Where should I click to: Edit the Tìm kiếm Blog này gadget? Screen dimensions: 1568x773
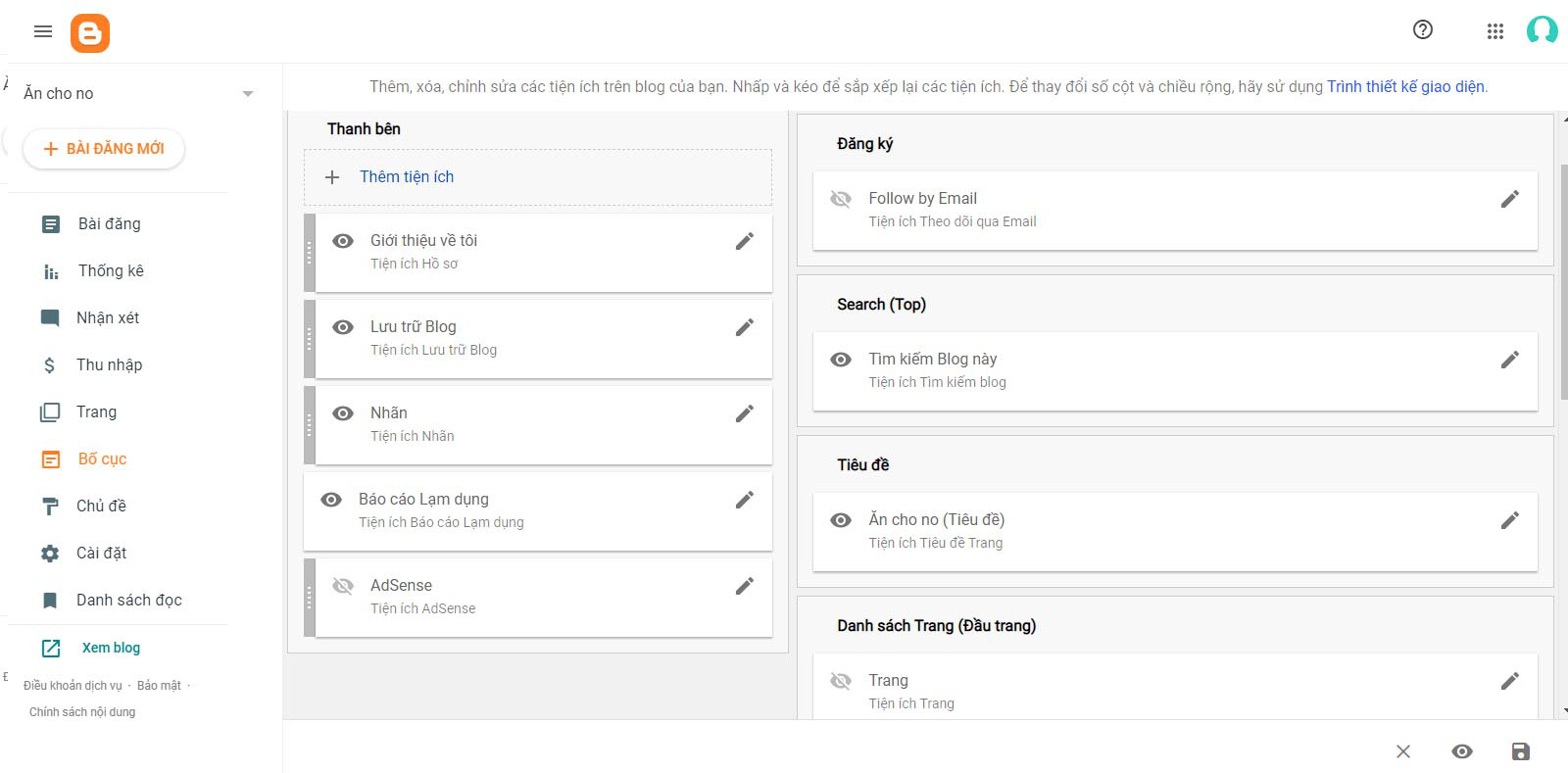coord(1510,360)
